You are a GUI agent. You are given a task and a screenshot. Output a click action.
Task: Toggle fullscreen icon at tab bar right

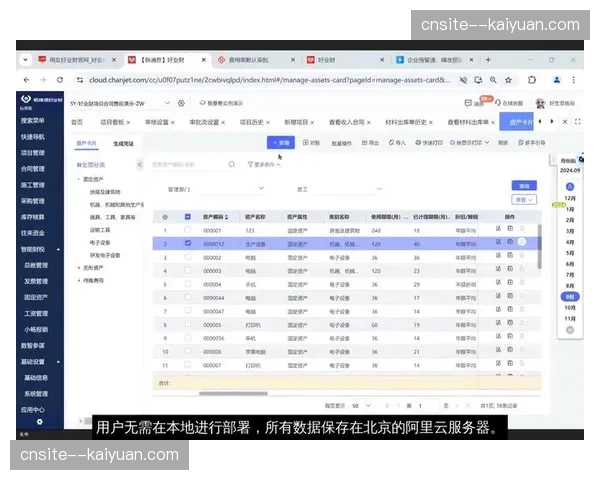coord(577,122)
